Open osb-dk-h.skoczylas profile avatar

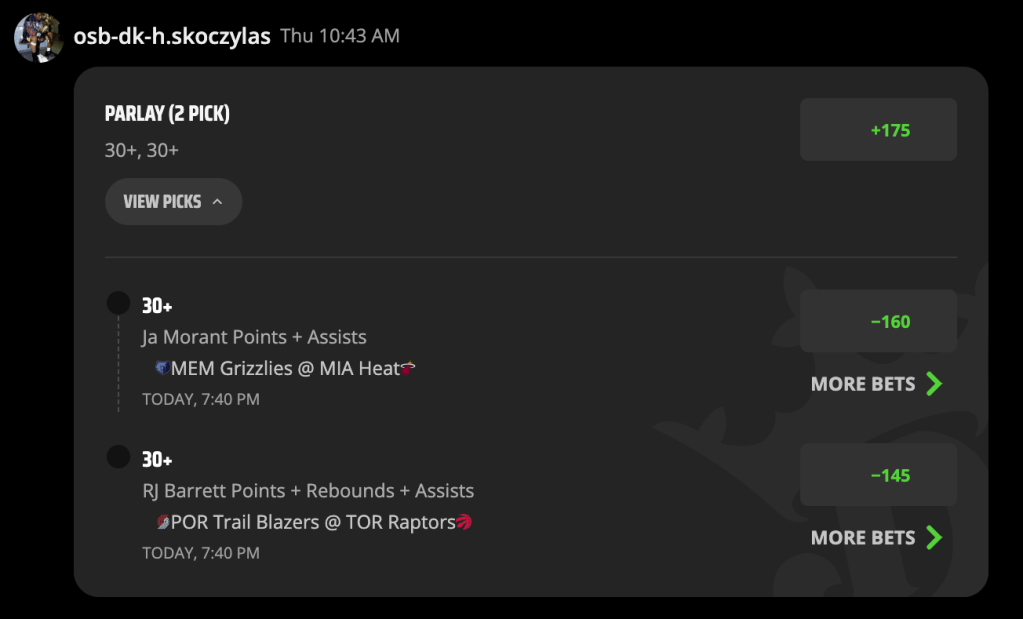[38, 38]
